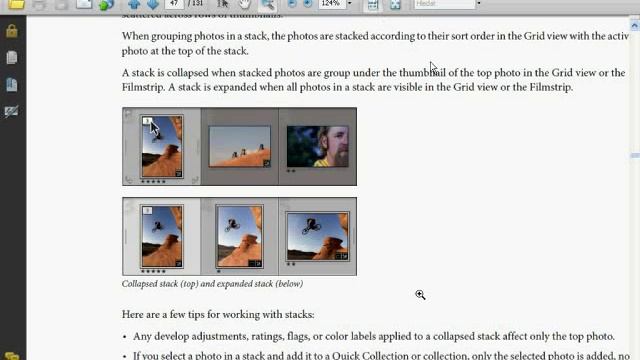Click the stack count badge on expanded thumbnail
640x360 pixels.
coord(147,211)
